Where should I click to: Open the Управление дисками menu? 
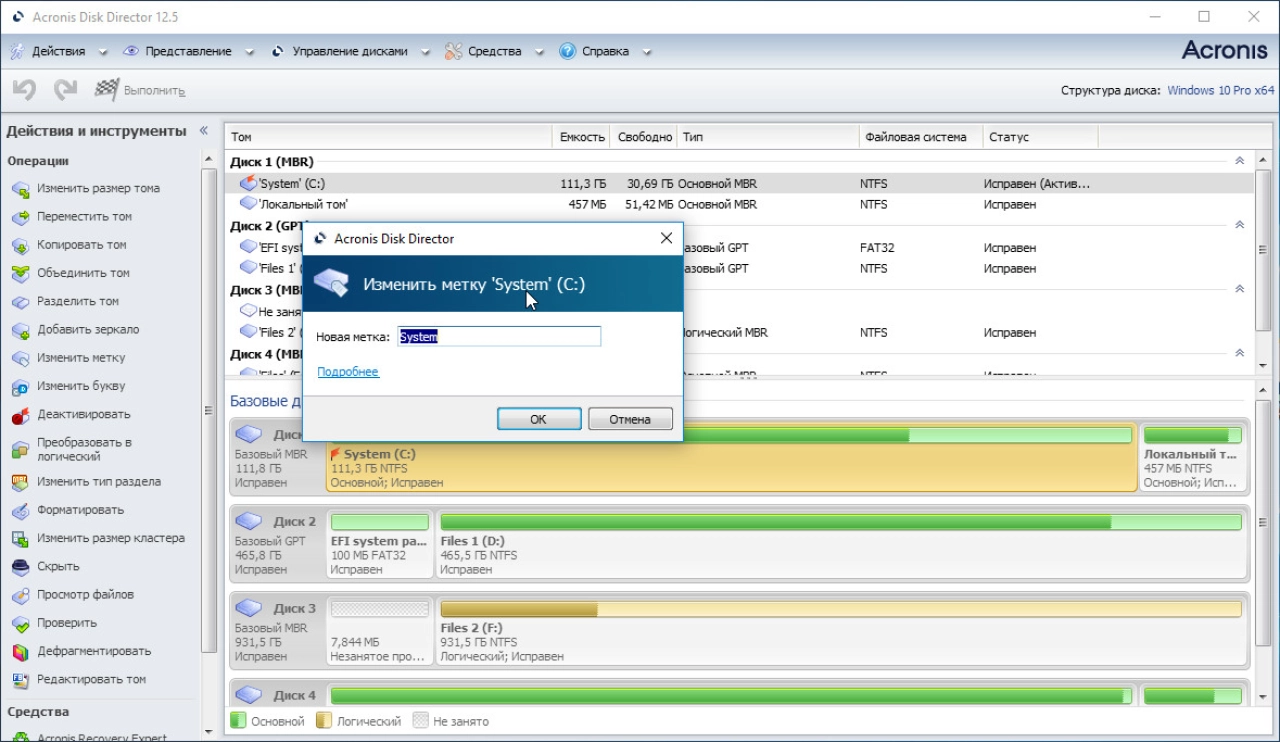[350, 51]
